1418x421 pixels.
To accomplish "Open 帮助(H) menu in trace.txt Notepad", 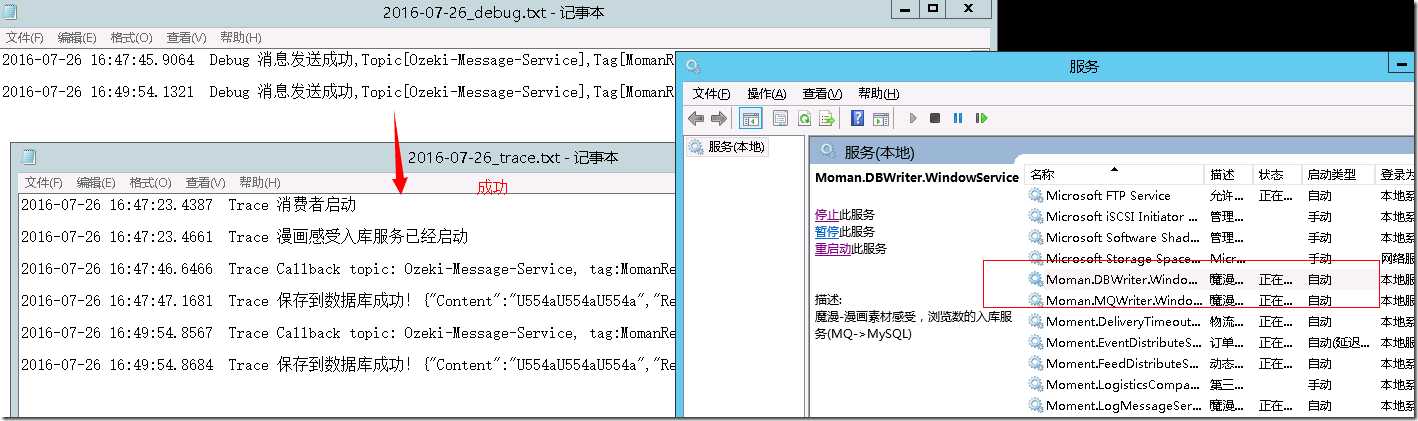I will (260, 183).
